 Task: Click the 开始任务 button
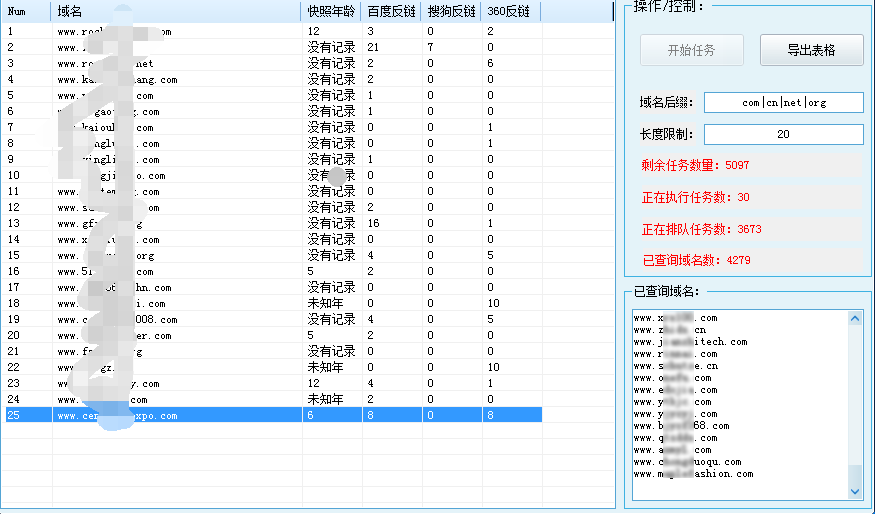coord(691,50)
